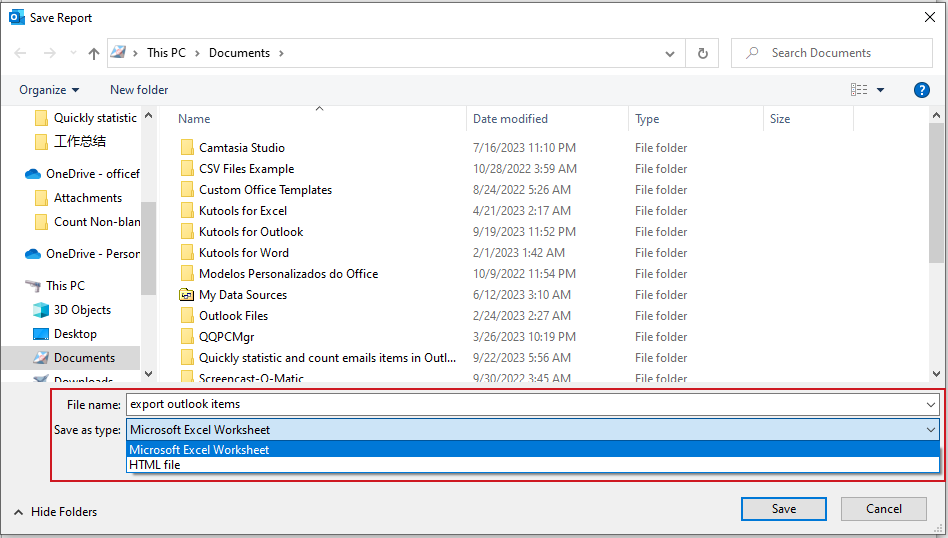This screenshot has width=948, height=538.
Task: Select CSV Files Example folder icon
Action: point(187,169)
